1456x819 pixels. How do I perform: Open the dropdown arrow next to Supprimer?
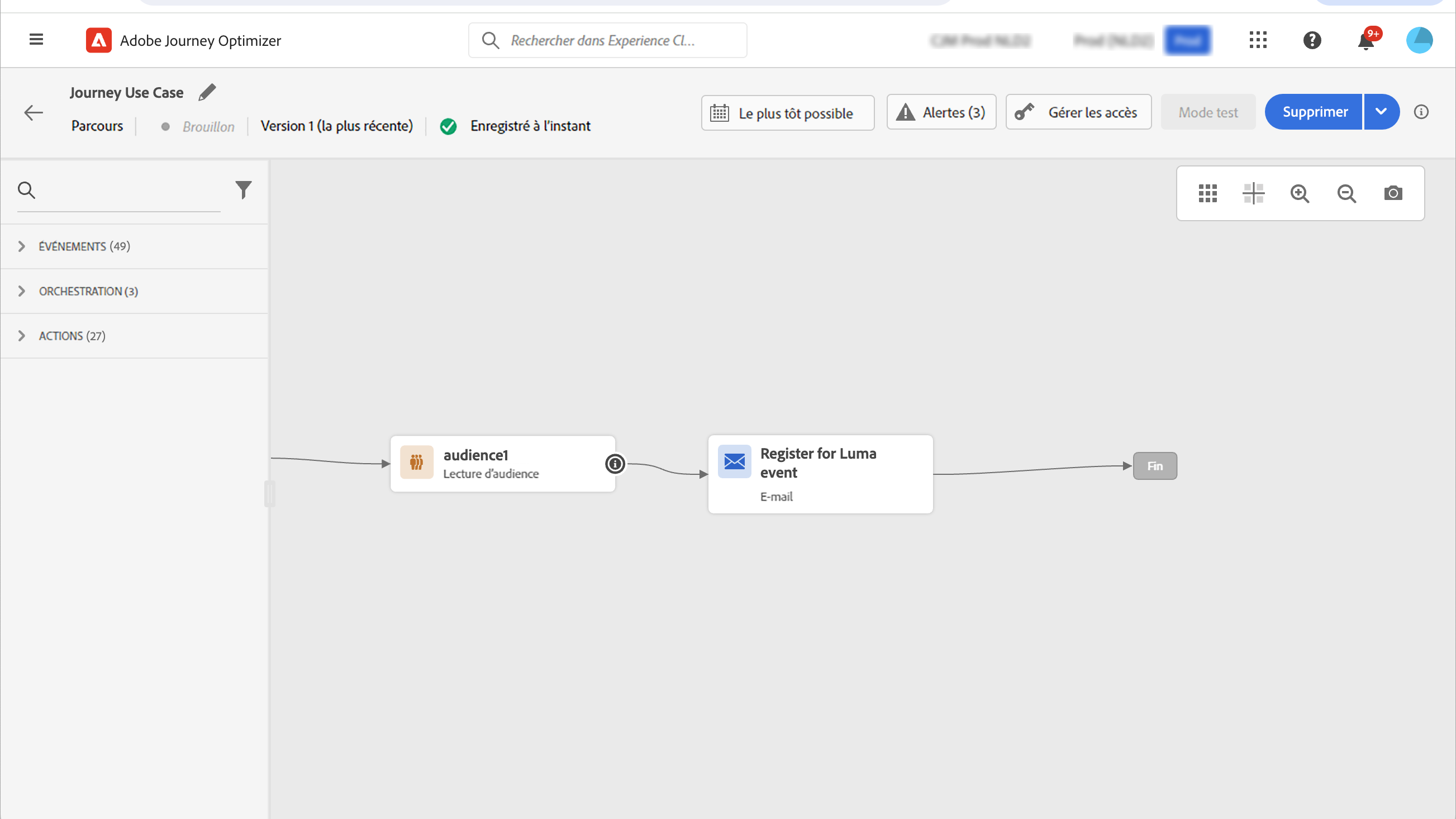click(1381, 112)
